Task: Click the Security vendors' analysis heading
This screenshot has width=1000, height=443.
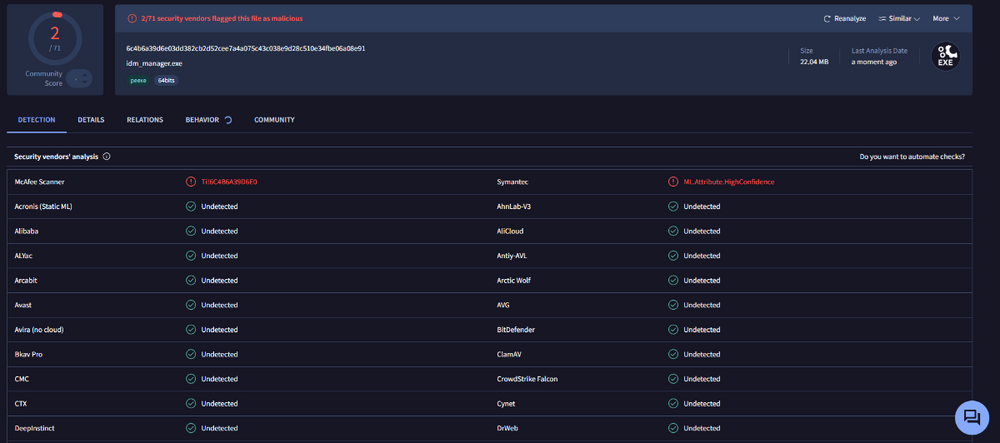Action: [56, 156]
